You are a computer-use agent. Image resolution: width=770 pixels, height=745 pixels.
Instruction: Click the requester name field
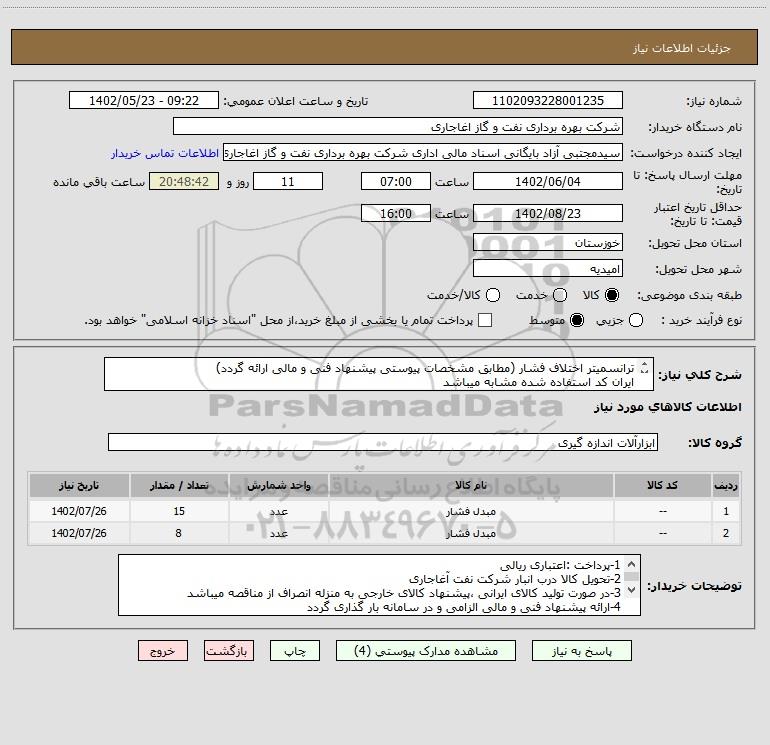click(423, 152)
